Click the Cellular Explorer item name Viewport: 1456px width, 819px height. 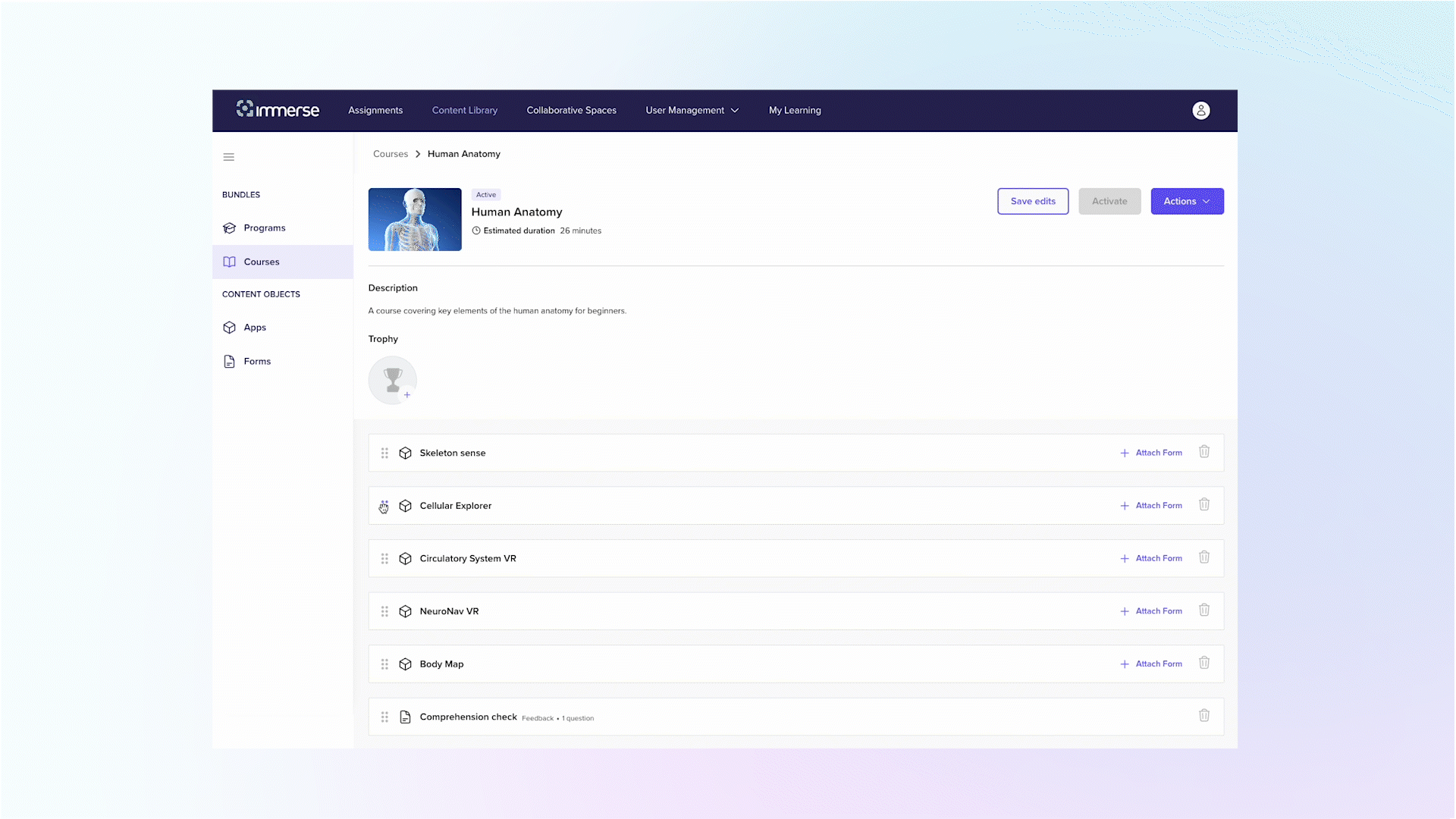point(456,506)
